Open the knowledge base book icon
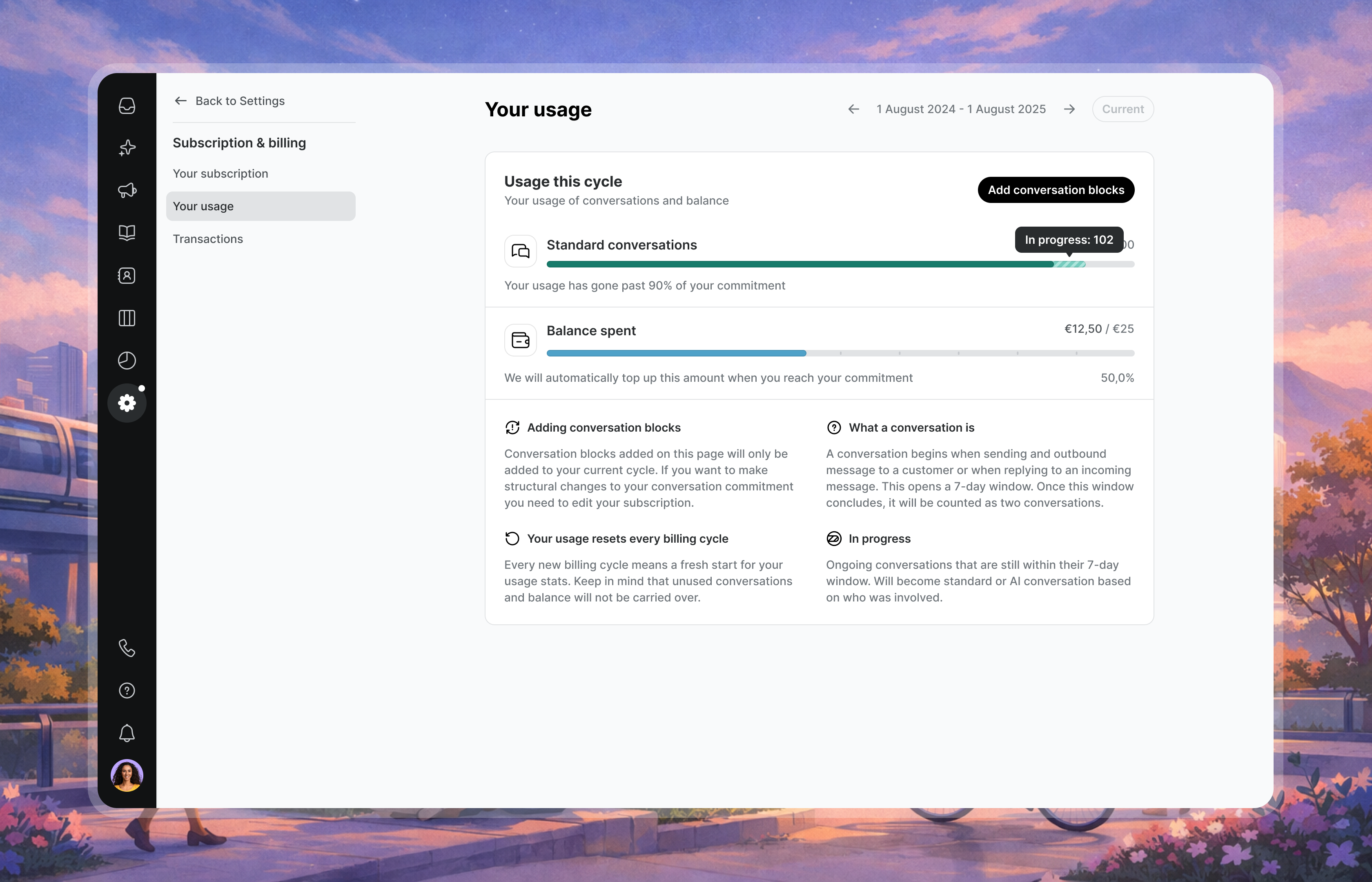This screenshot has width=1372, height=882. click(x=127, y=232)
